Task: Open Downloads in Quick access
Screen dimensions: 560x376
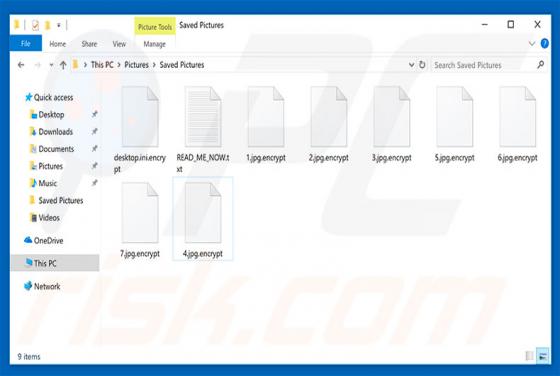Action: click(55, 132)
